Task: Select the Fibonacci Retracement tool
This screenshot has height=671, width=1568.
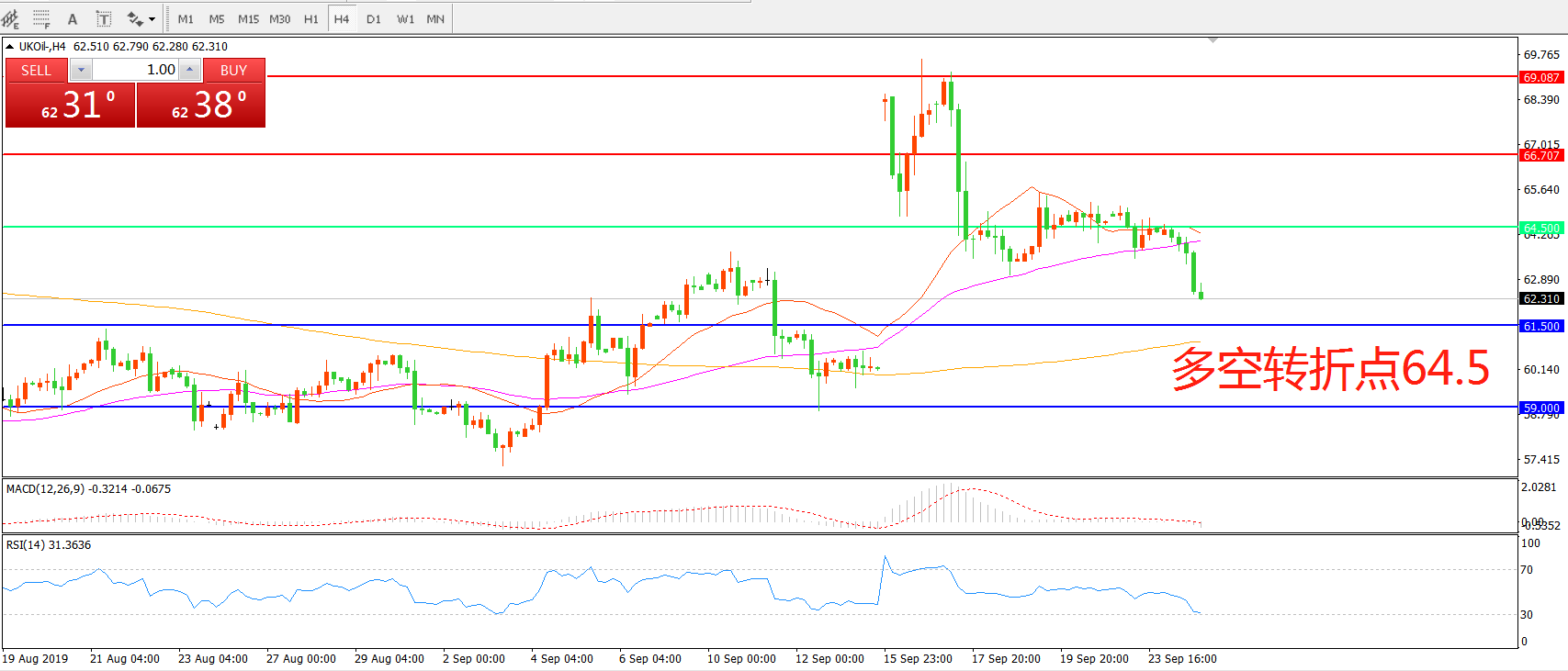Action: [x=41, y=18]
